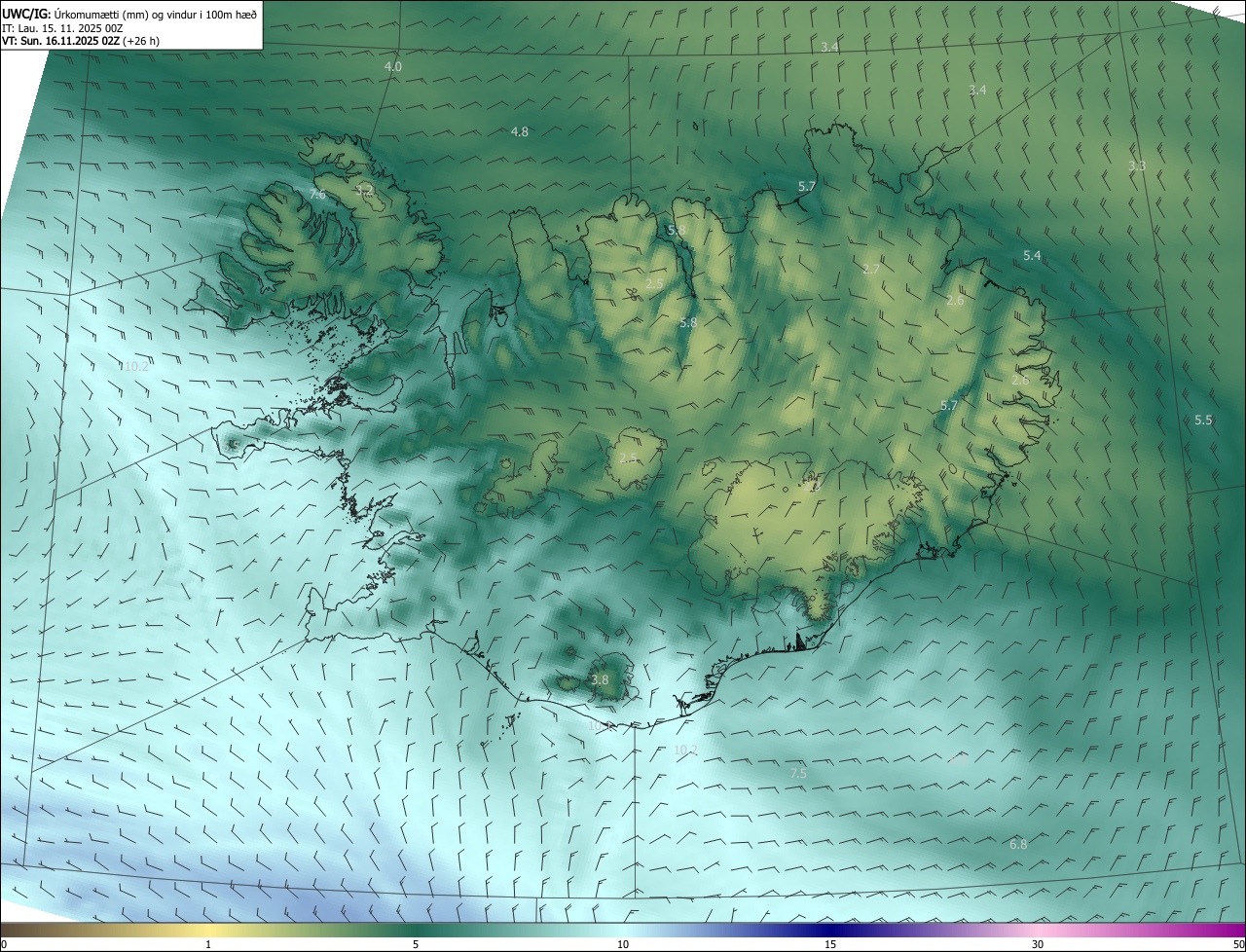
Task: Click the map value 4.8
Action: (520, 131)
